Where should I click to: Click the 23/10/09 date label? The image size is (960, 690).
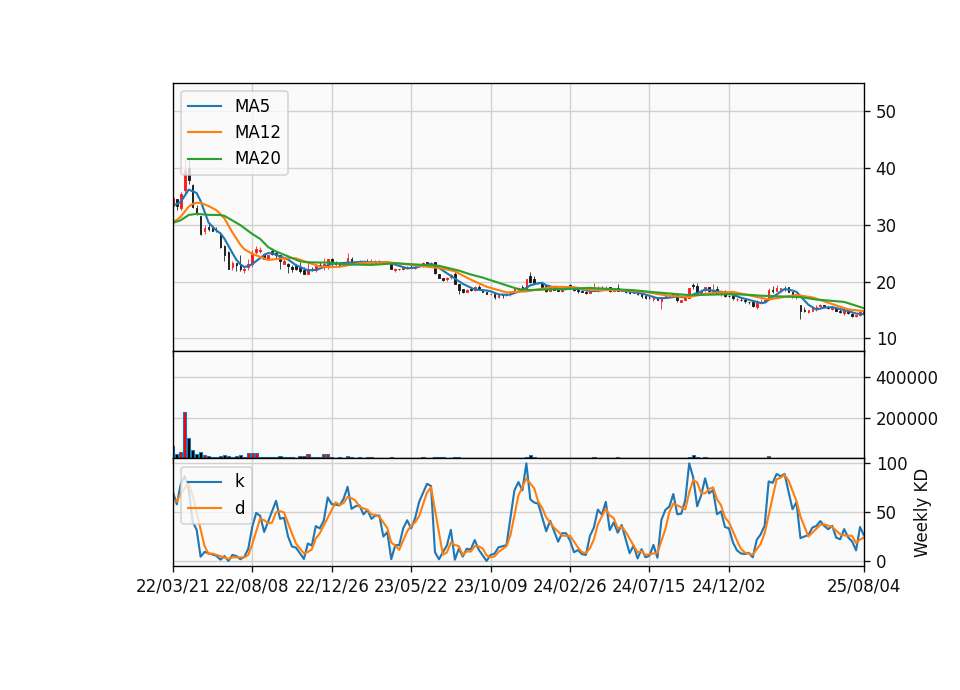pyautogui.click(x=490, y=586)
